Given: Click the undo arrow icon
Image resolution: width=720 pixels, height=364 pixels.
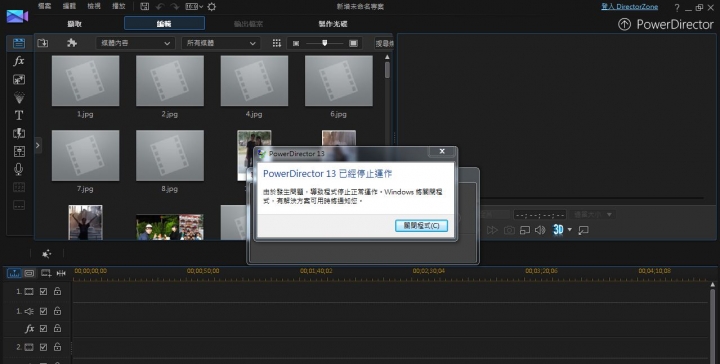Looking at the screenshot, I should (x=160, y=6).
